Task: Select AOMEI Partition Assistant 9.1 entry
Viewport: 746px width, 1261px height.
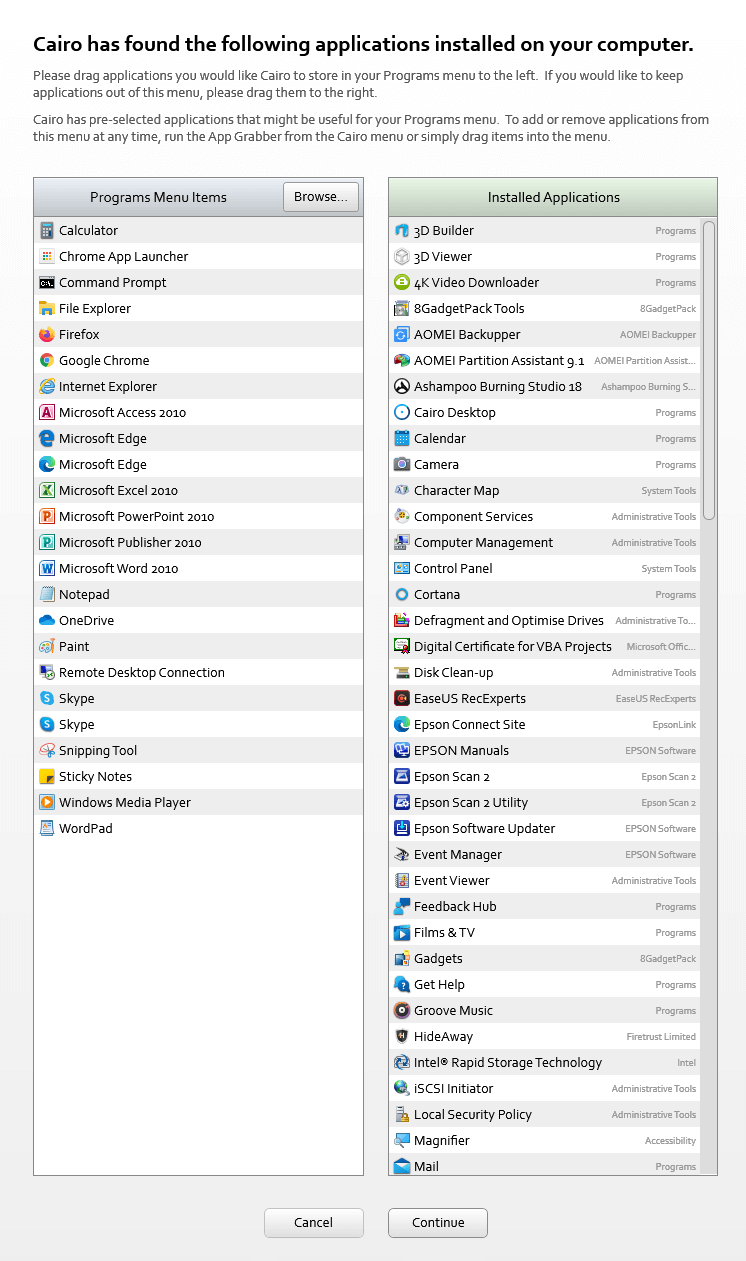Action: click(x=545, y=361)
